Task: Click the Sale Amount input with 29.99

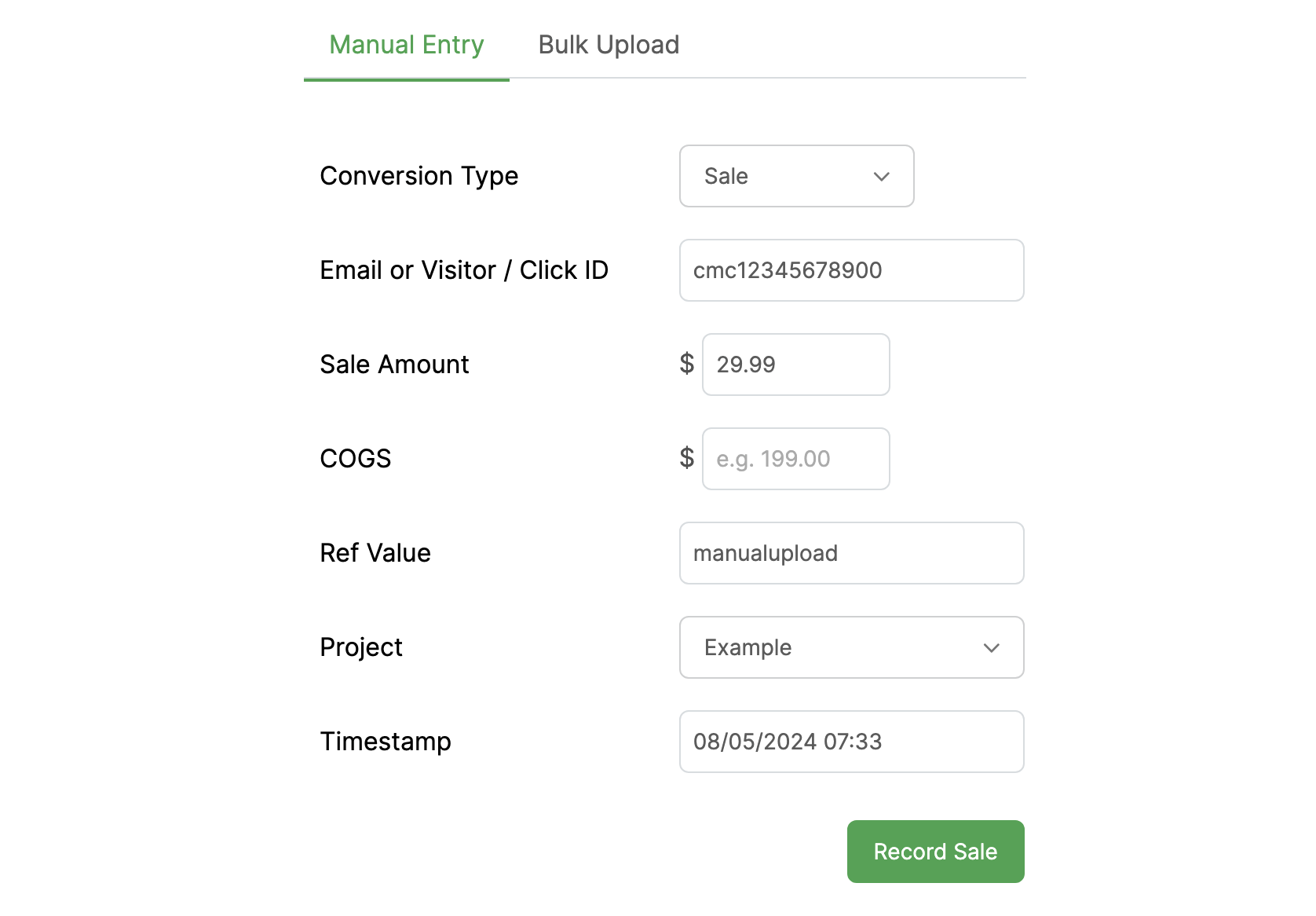Action: coord(795,365)
